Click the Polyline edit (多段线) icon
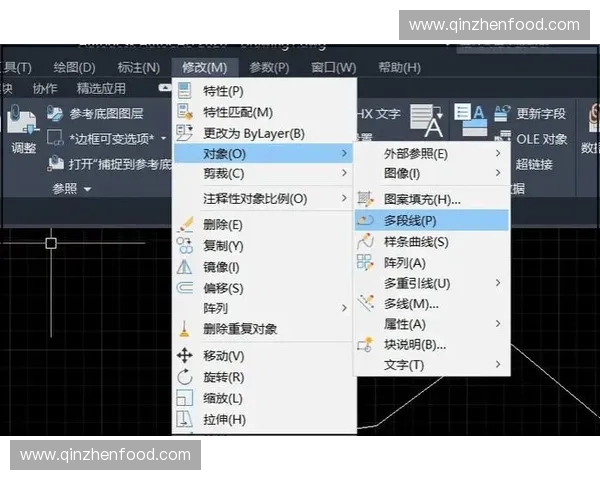The width and height of the screenshot is (600, 480). click(x=365, y=220)
